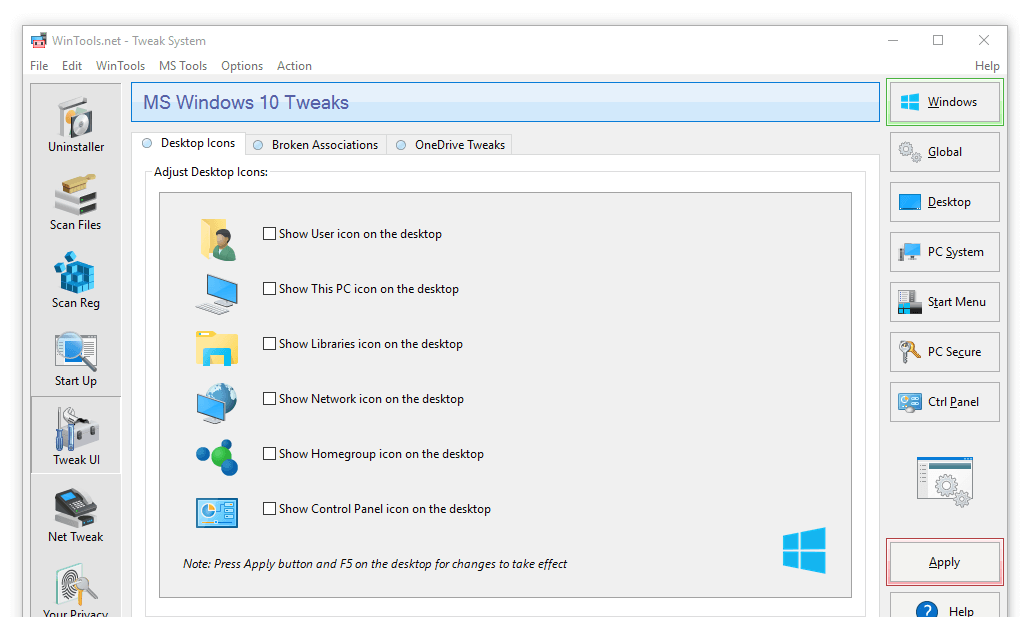Click the Apply button
The image size is (1025, 617).
pos(945,562)
